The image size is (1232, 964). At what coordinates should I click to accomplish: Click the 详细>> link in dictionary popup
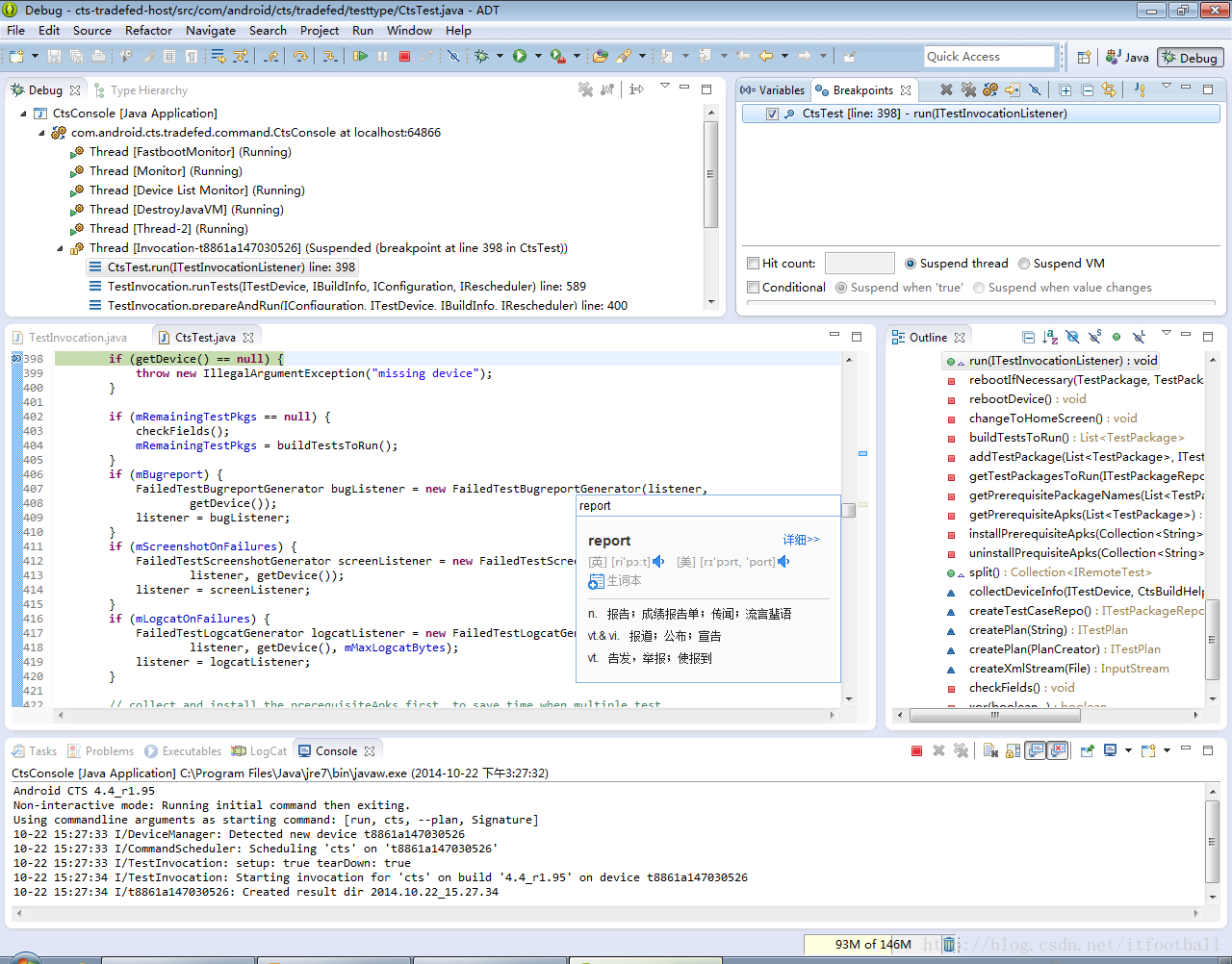click(x=800, y=540)
